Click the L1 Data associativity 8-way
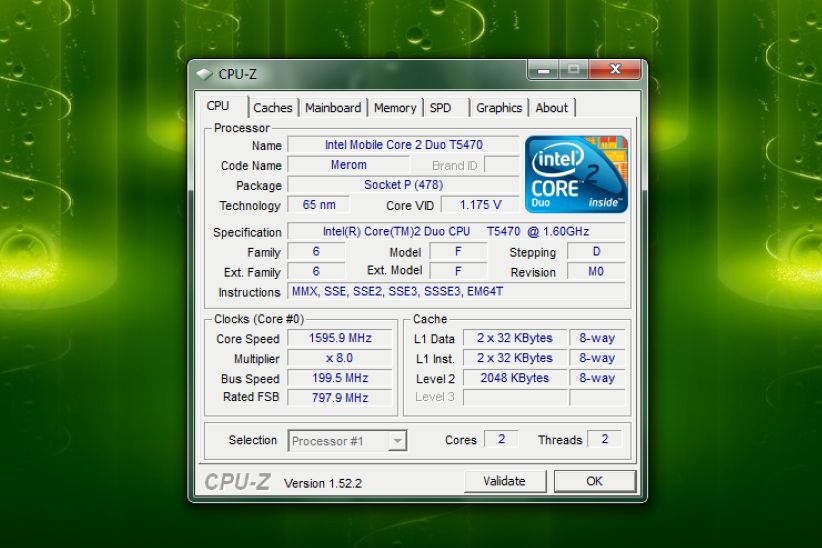822x548 pixels. pos(597,338)
